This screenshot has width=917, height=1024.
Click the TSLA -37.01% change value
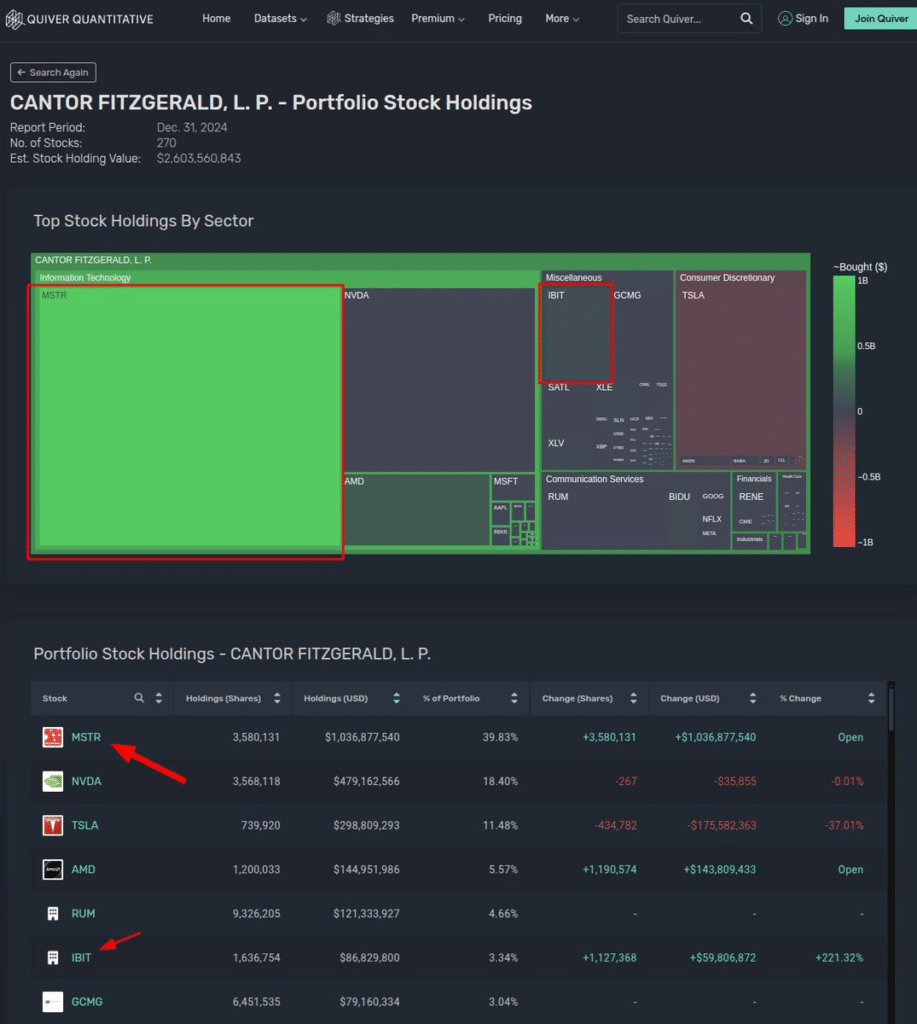[845, 825]
